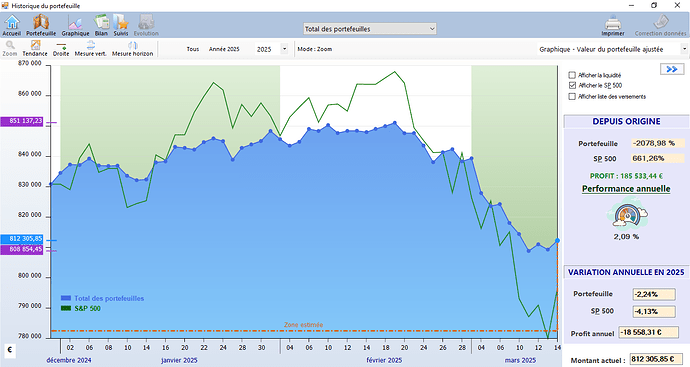
Task: Select the Année 2025 period option
Action: (x=224, y=49)
